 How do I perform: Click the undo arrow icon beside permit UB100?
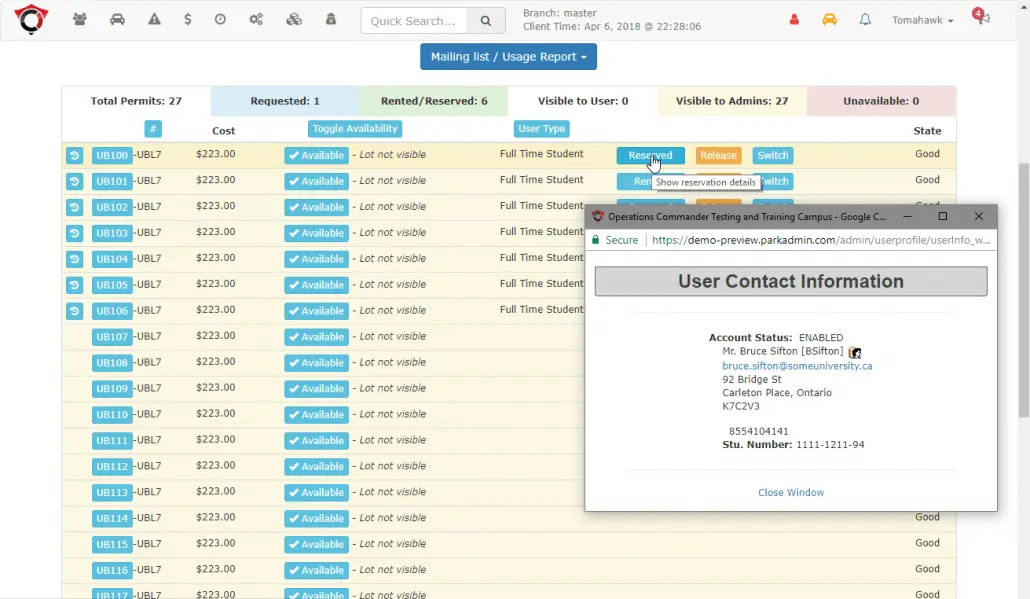[73, 154]
